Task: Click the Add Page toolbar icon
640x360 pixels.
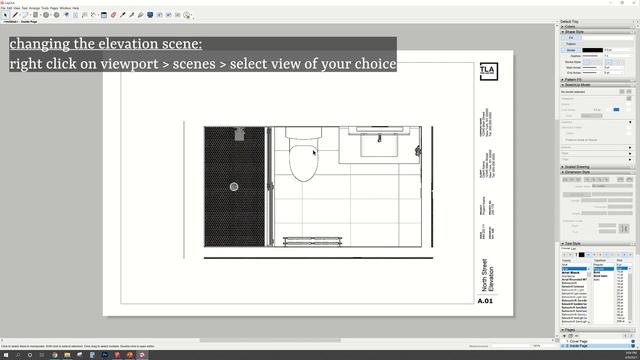Action: (x=159, y=15)
